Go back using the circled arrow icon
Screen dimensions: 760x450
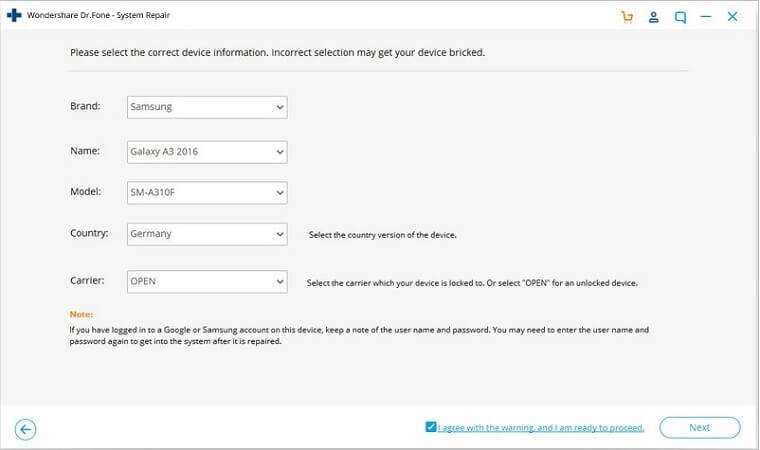click(x=26, y=429)
